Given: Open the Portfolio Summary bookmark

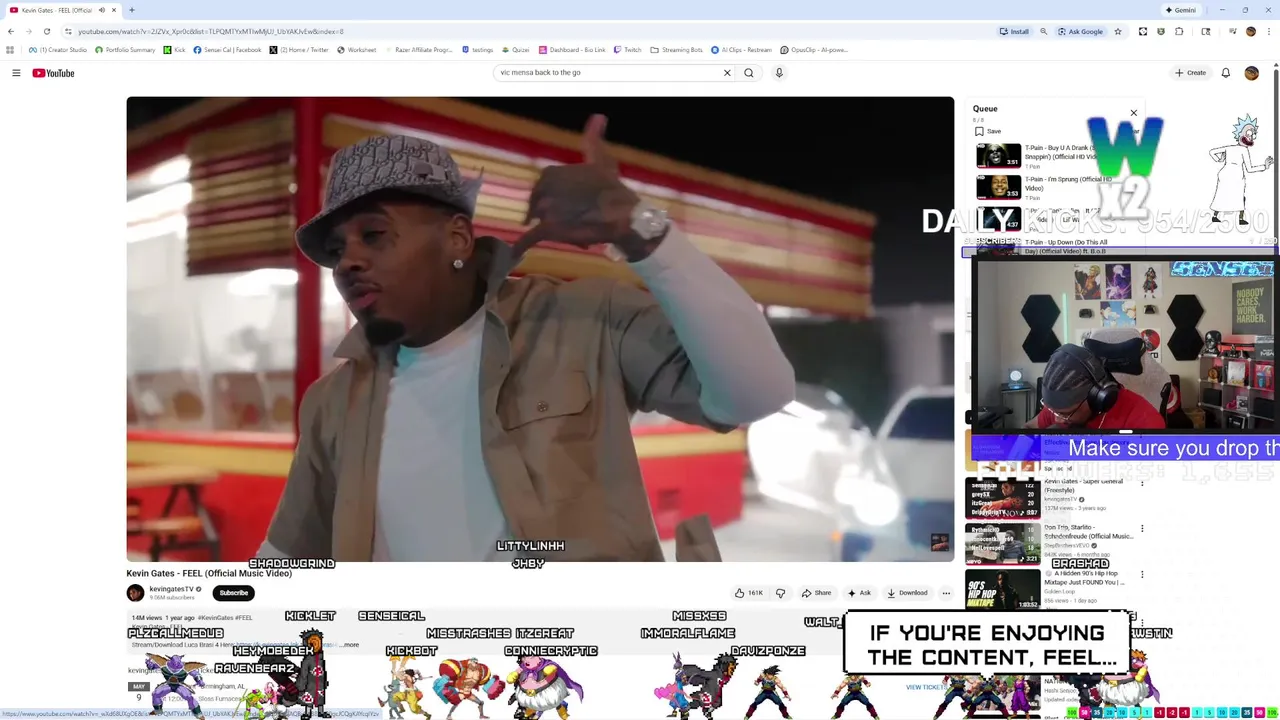Looking at the screenshot, I should (x=125, y=50).
